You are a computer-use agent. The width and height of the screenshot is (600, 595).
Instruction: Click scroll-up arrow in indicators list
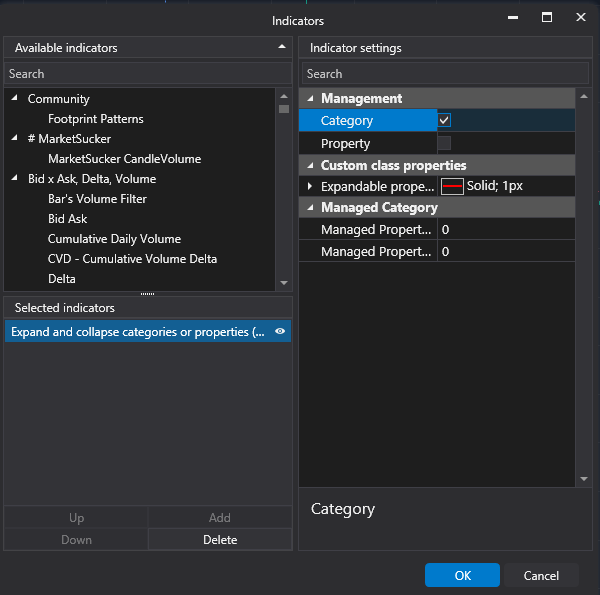pos(284,96)
